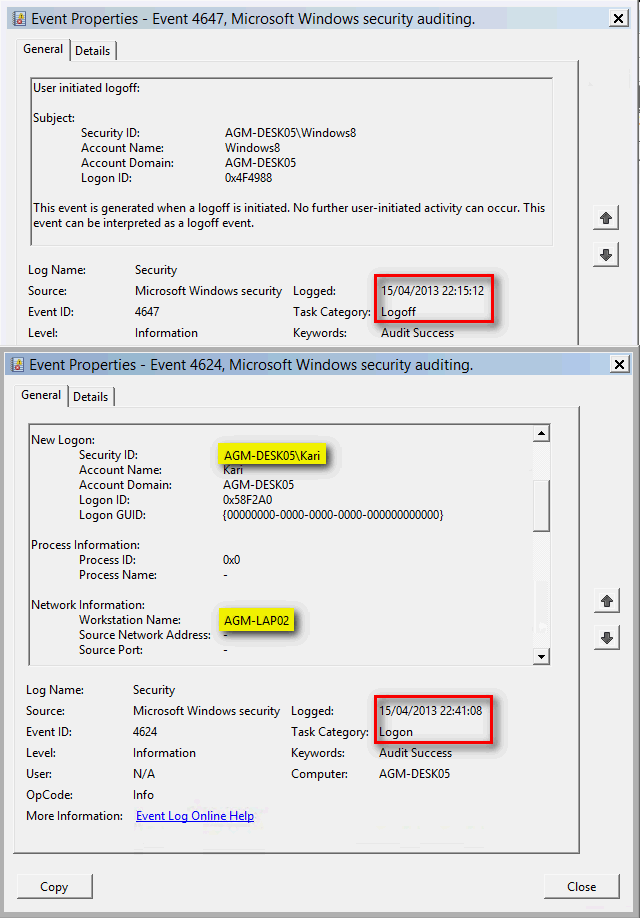The height and width of the screenshot is (918, 640).
Task: Select General tab in Event 4647 dialog
Action: point(43,49)
